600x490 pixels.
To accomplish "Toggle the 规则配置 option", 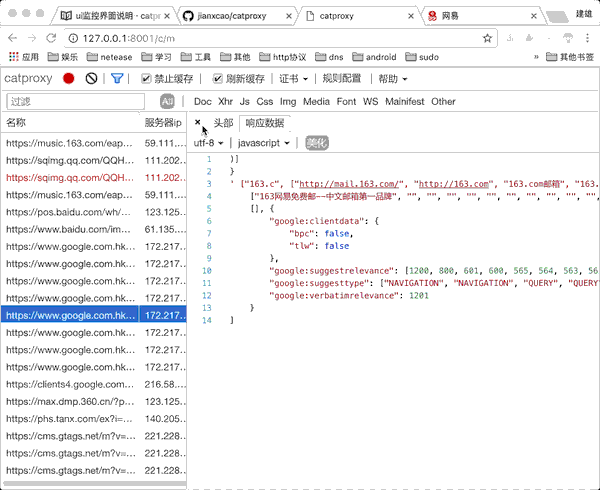I will coord(341,79).
